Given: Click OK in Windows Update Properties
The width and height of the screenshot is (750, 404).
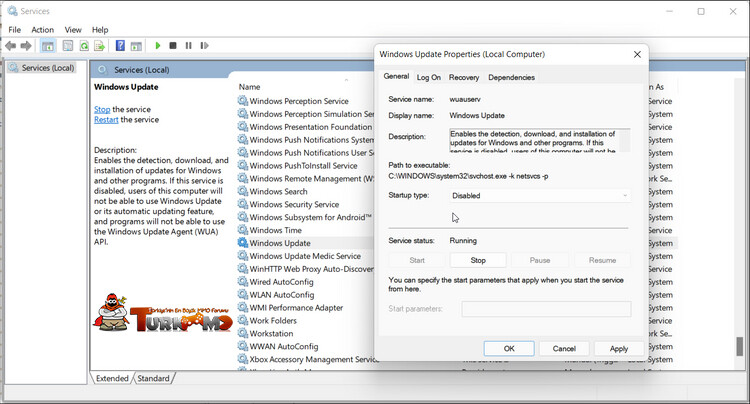Looking at the screenshot, I should pyautogui.click(x=509, y=349).
